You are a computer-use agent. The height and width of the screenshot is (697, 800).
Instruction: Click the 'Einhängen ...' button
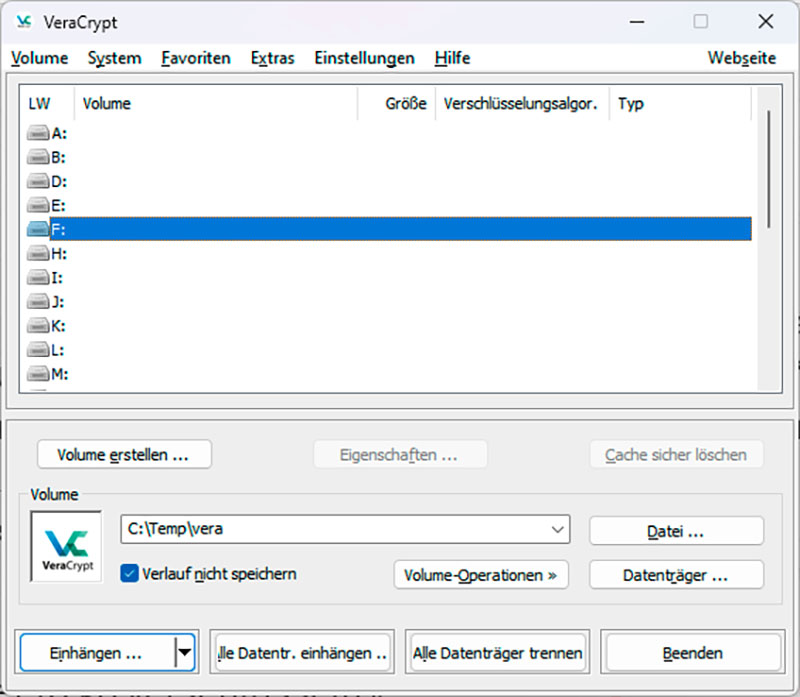(x=97, y=653)
